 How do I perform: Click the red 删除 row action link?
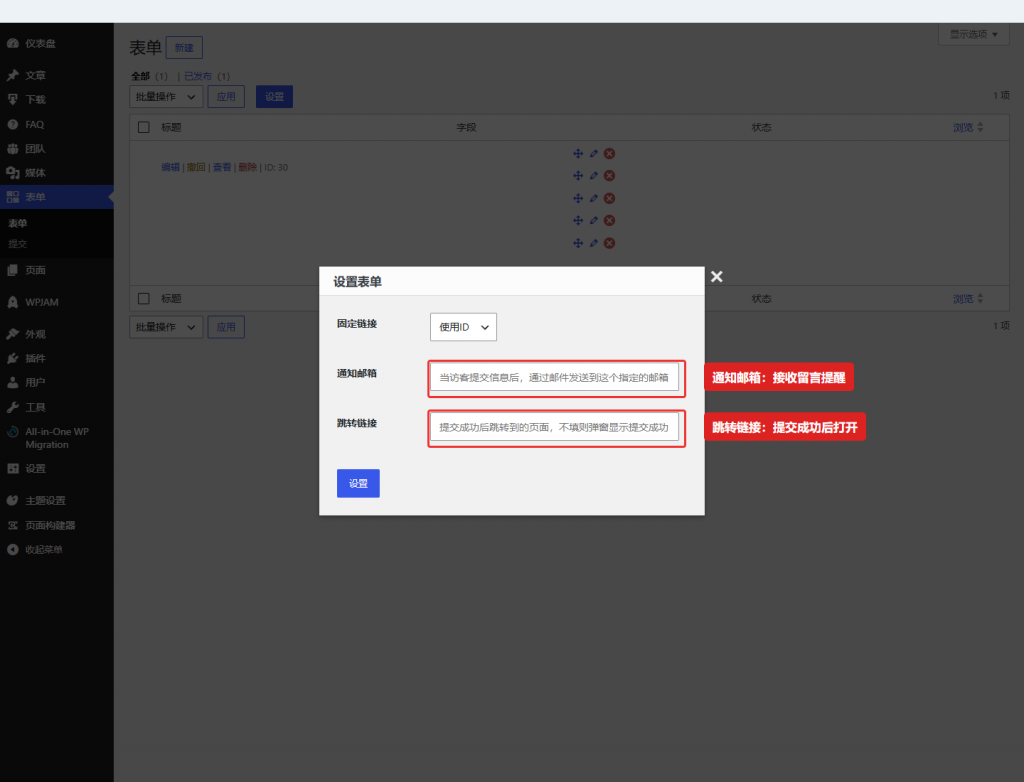(x=248, y=167)
